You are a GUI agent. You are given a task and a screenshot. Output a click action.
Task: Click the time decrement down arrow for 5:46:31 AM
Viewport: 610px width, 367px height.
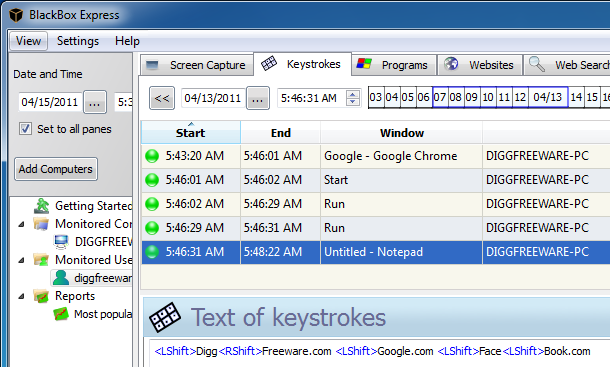tap(352, 102)
